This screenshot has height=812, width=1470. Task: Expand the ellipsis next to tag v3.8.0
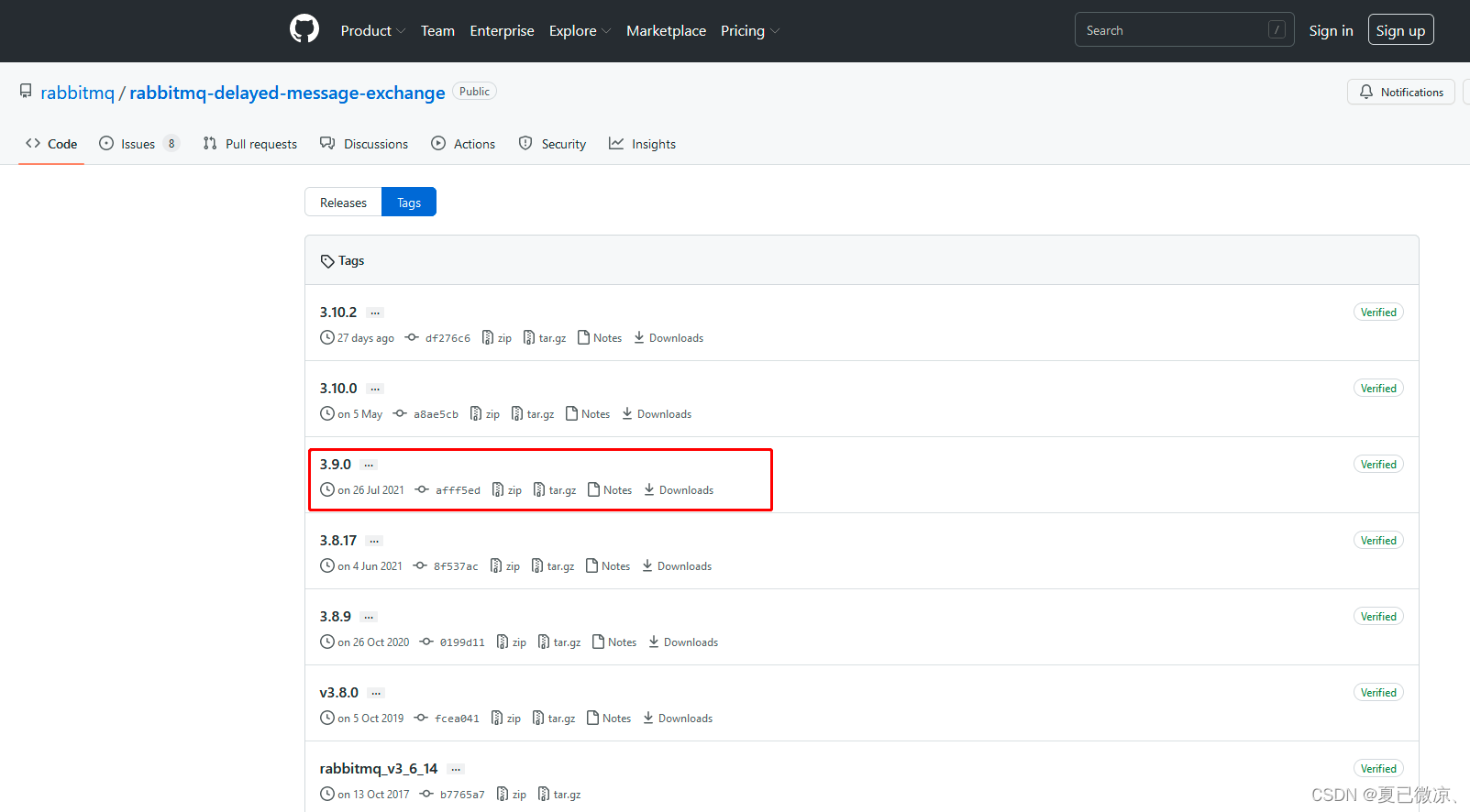click(x=376, y=693)
